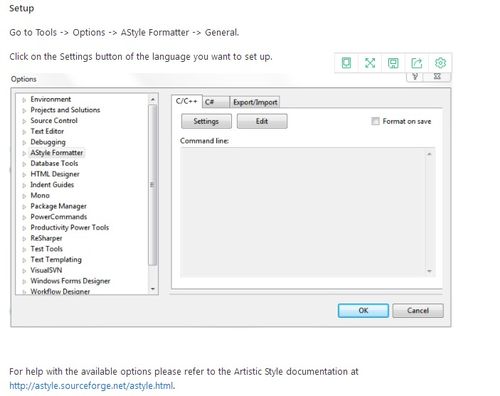
Task: Expand the Test Tools node arrow
Action: pyautogui.click(x=24, y=249)
